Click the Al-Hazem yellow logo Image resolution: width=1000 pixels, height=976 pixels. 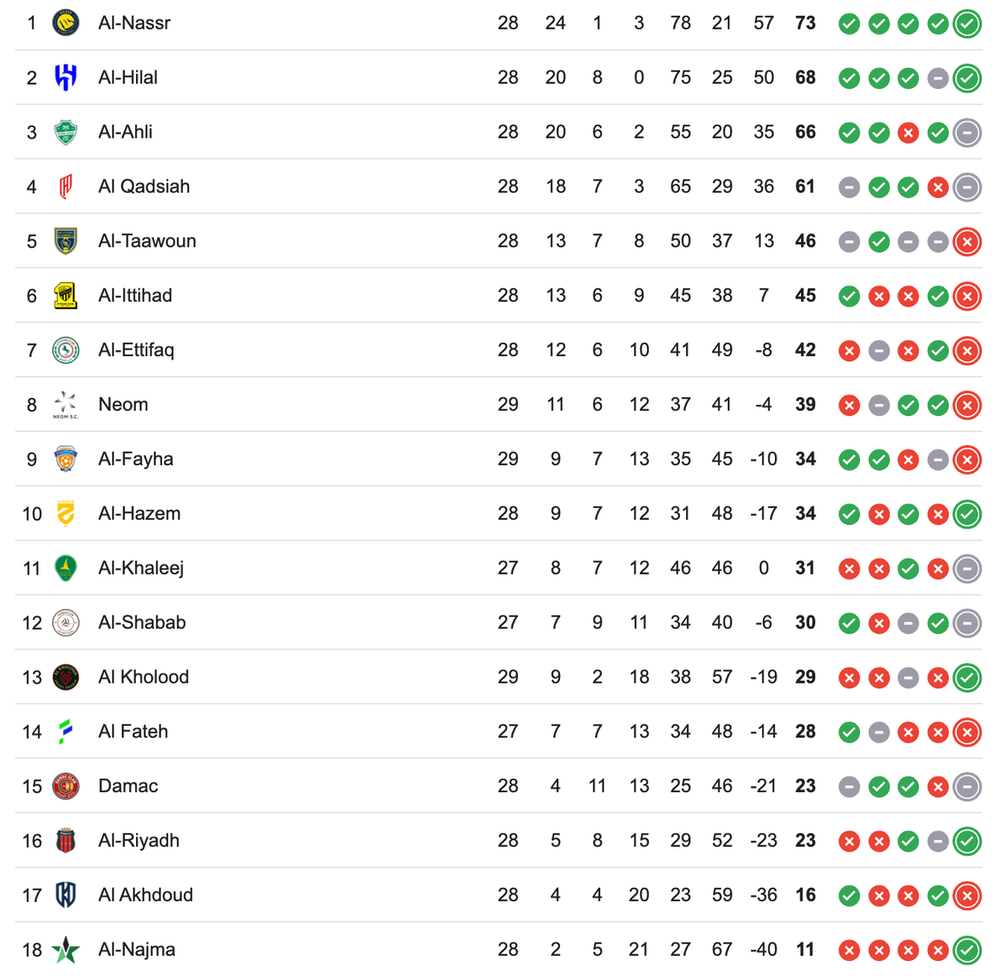(x=66, y=513)
